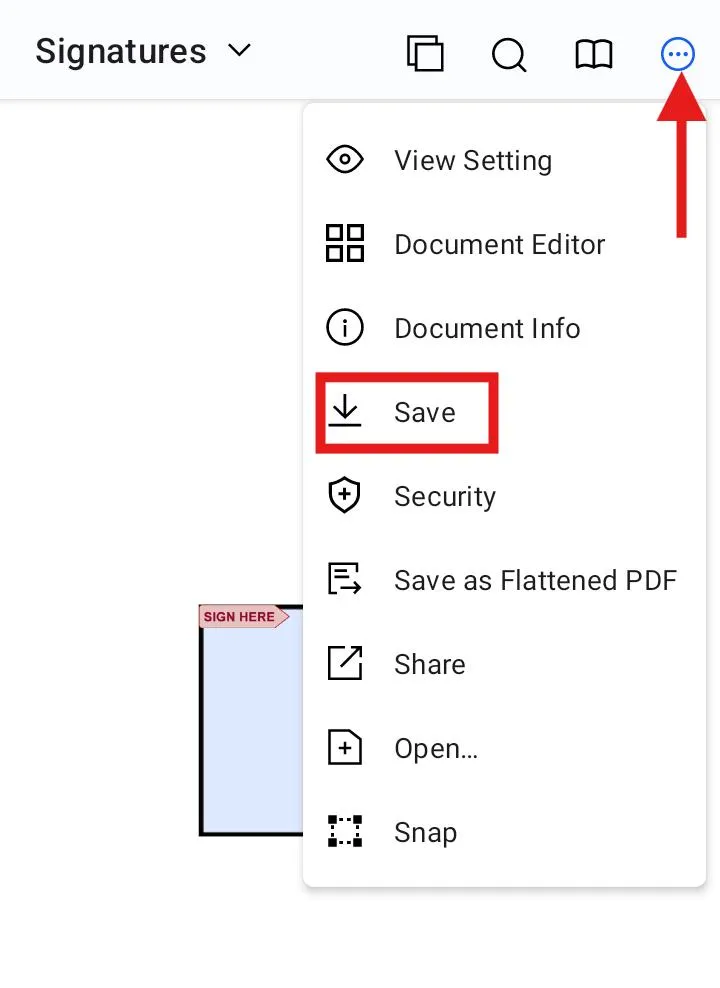
Task: Choose Save from the menu
Action: [424, 412]
